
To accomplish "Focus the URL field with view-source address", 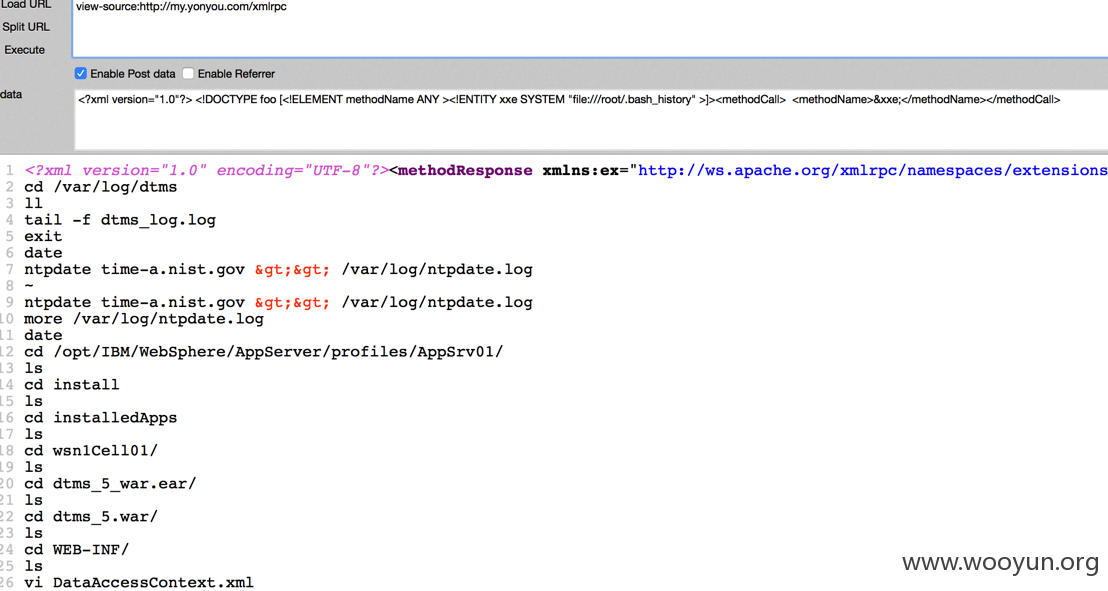I will coord(590,28).
